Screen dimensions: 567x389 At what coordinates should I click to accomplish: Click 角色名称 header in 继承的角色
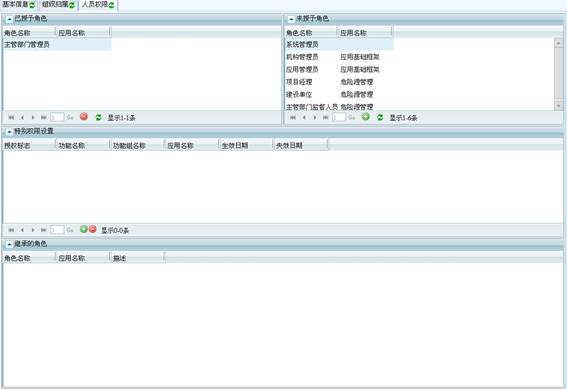coord(29,258)
